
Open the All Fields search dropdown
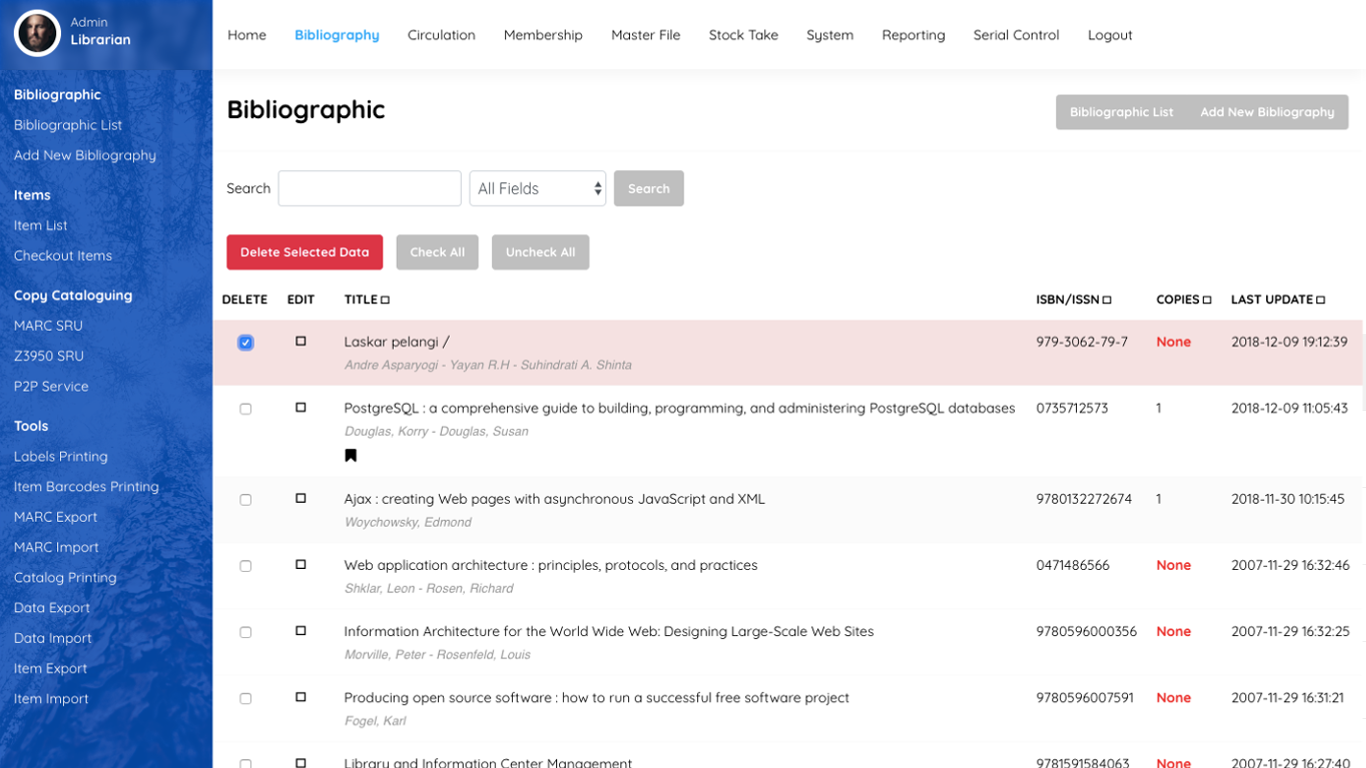538,188
